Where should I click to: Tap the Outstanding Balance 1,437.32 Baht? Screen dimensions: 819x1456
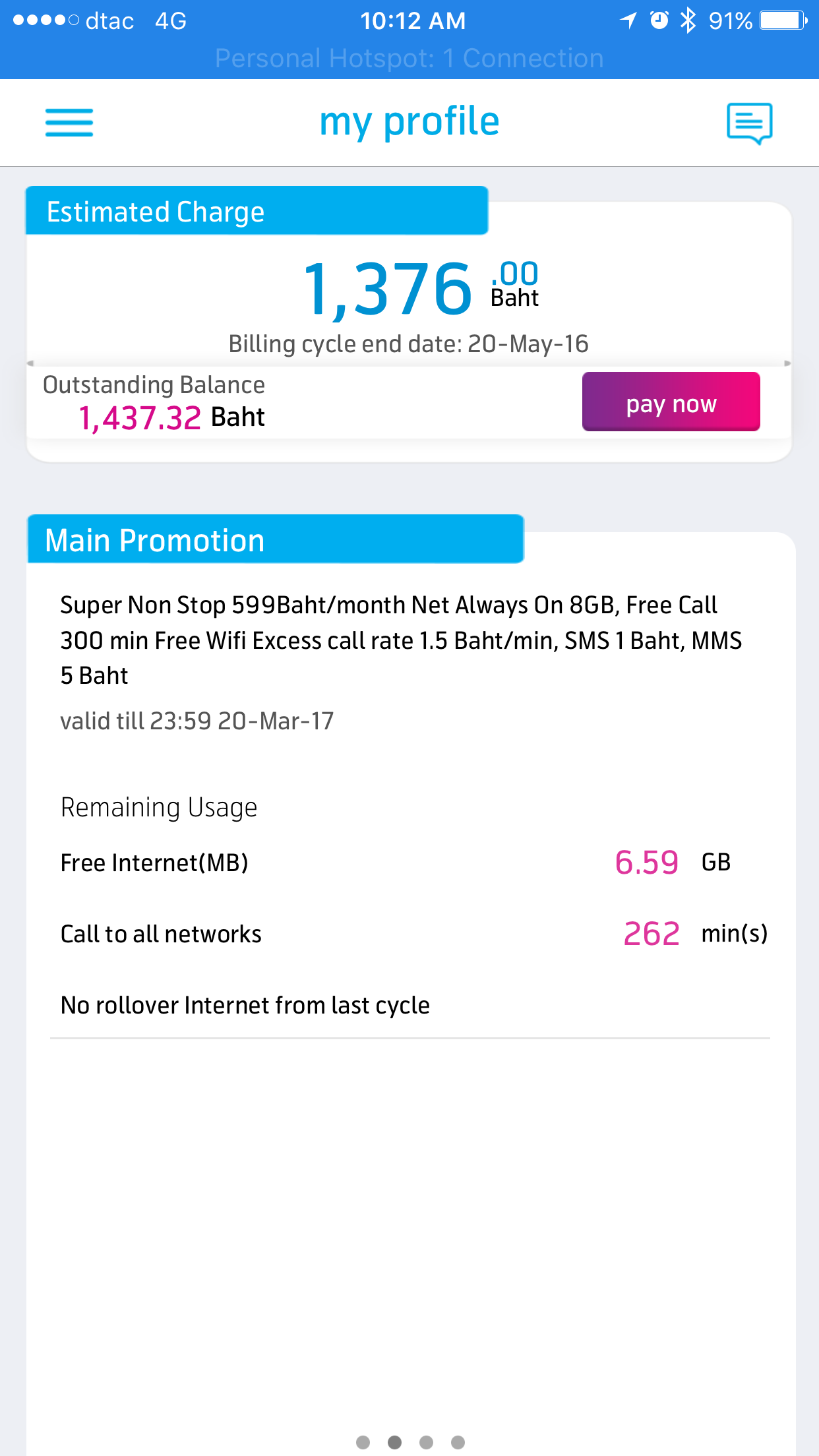171,417
